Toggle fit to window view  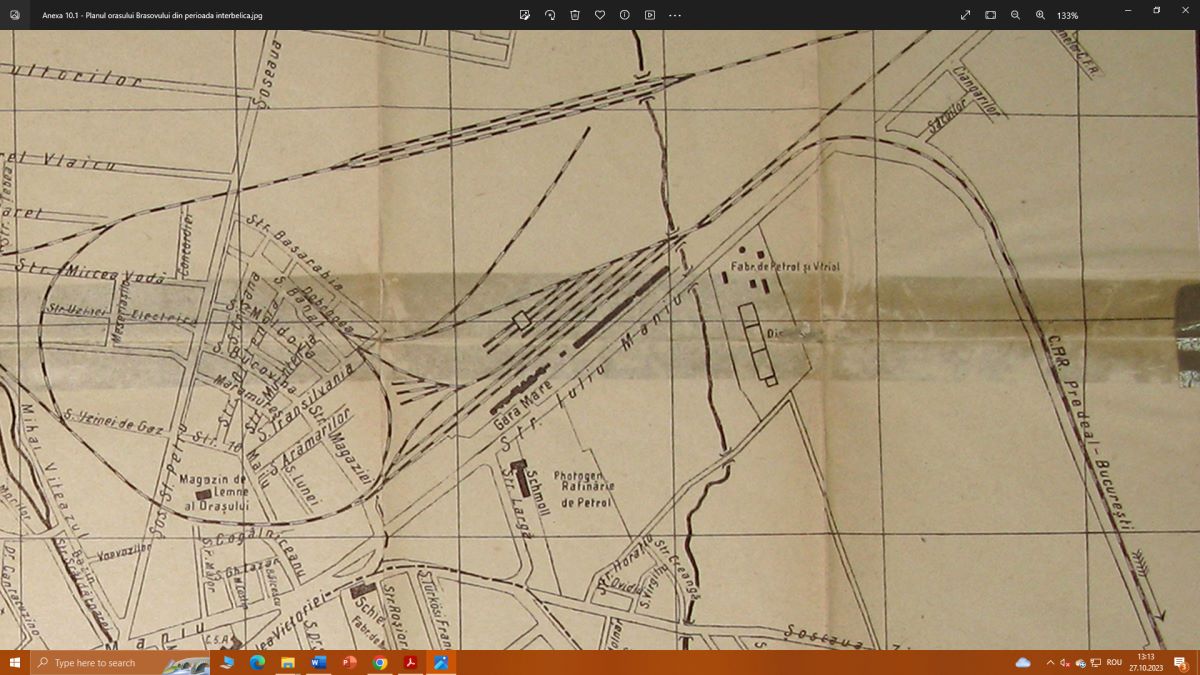(x=990, y=15)
